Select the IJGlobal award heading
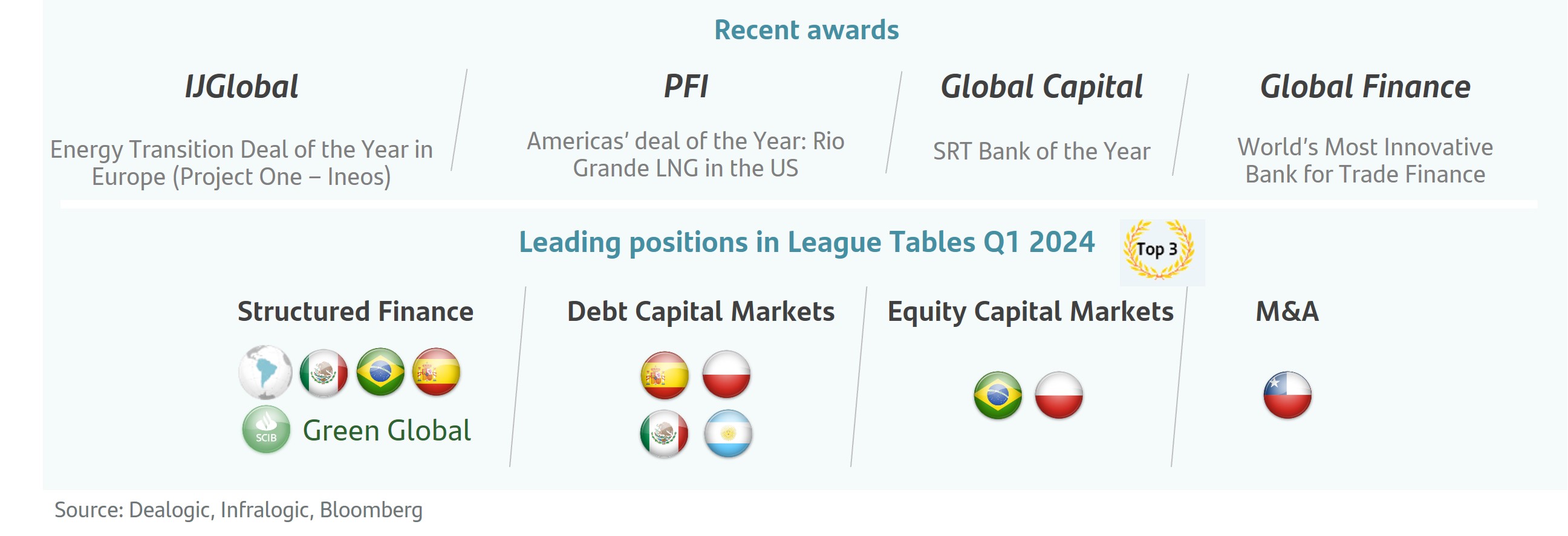This screenshot has height=536, width=1568. pyautogui.click(x=242, y=86)
